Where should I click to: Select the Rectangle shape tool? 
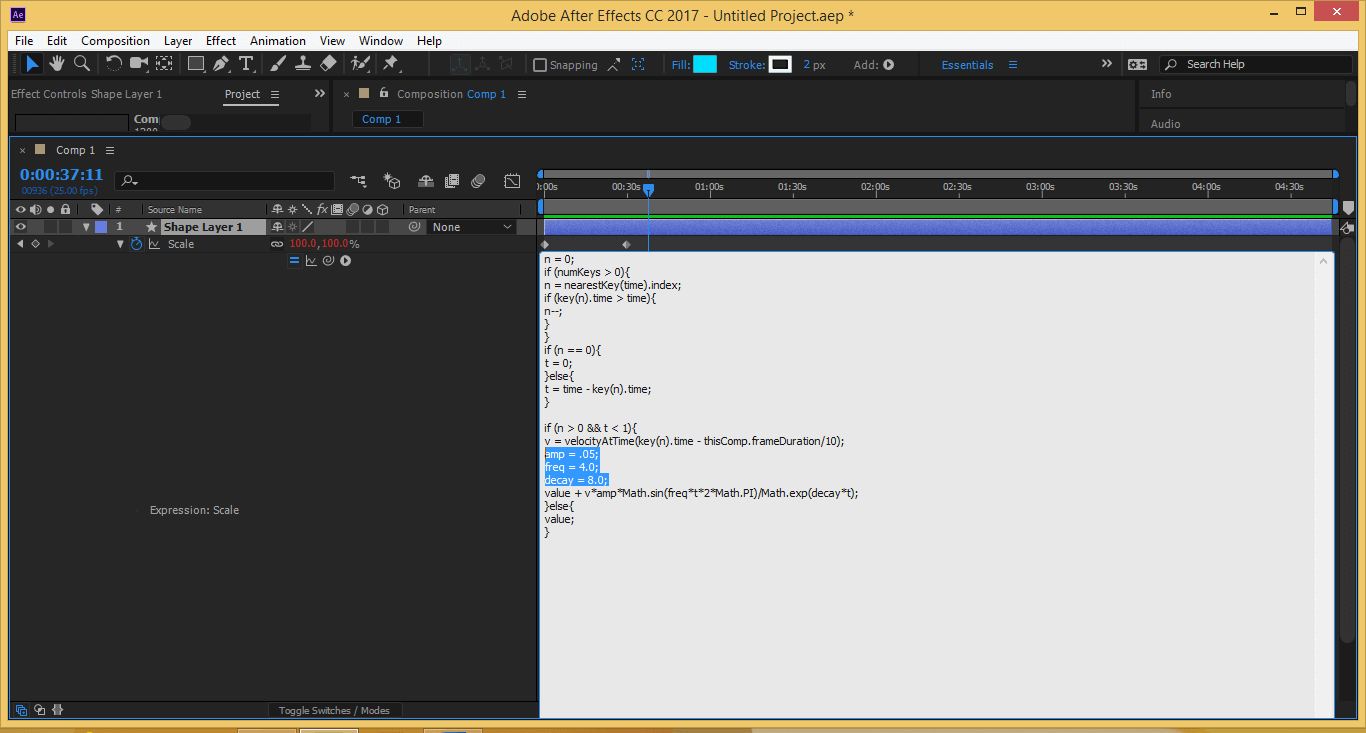[x=196, y=64]
